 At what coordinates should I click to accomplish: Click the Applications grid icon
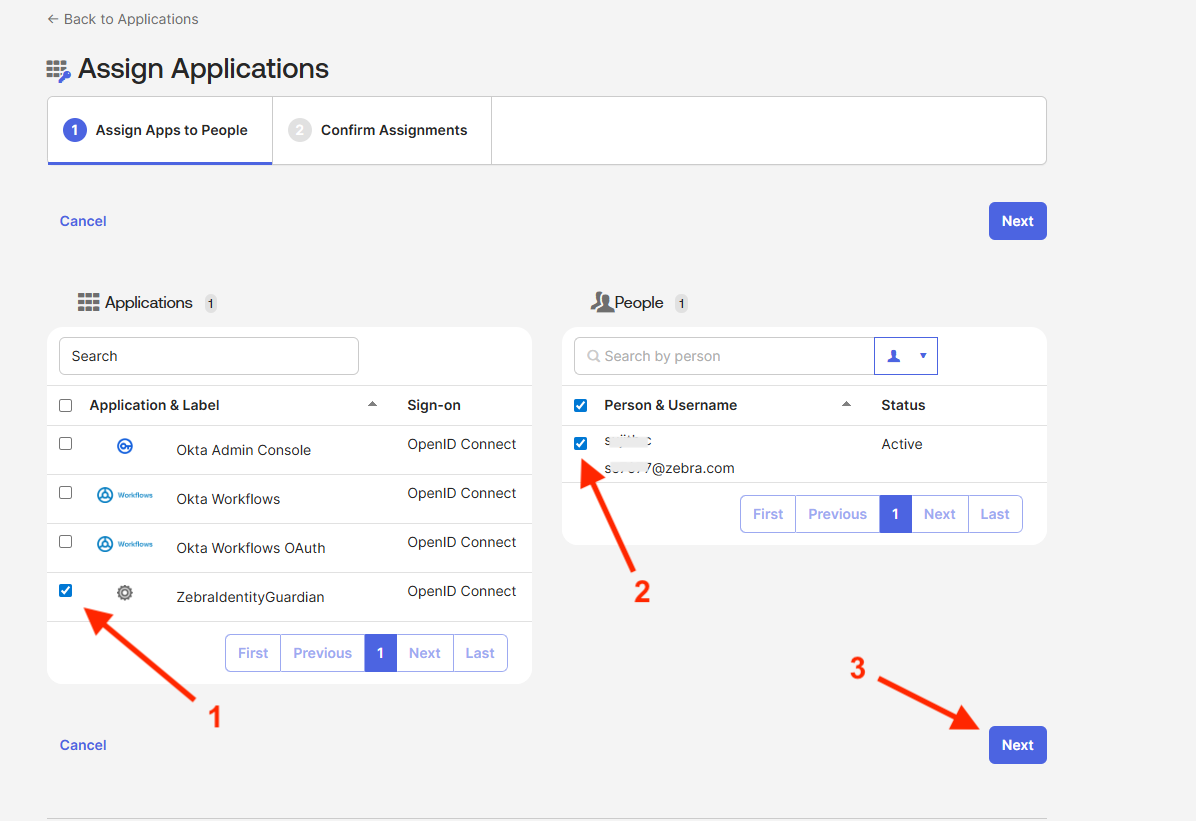88,303
